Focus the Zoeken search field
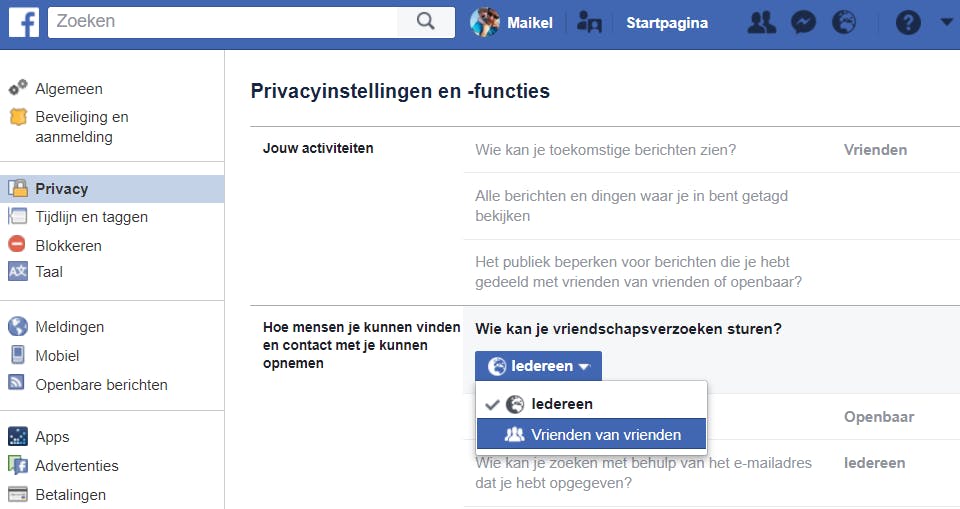 (225, 22)
